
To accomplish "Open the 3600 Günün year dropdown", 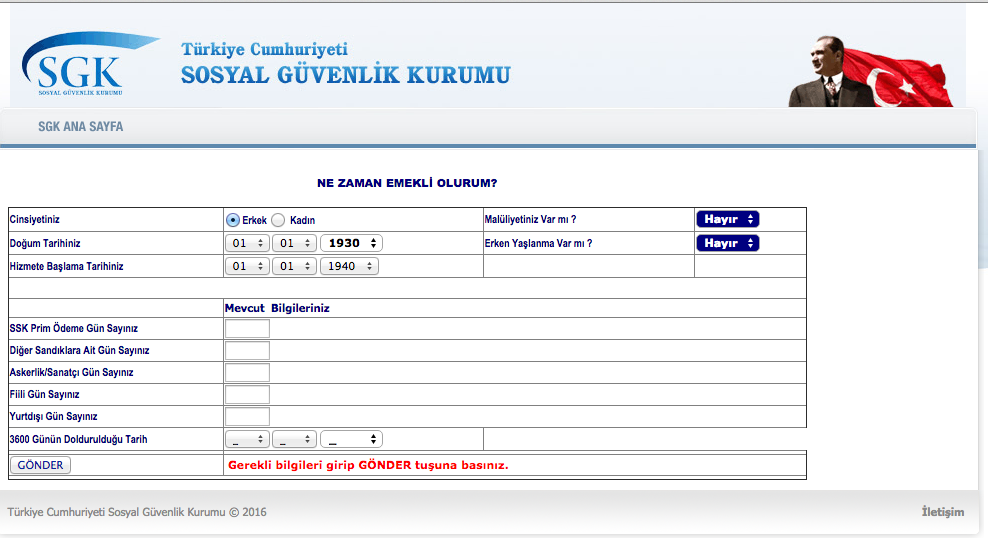I will point(351,439).
